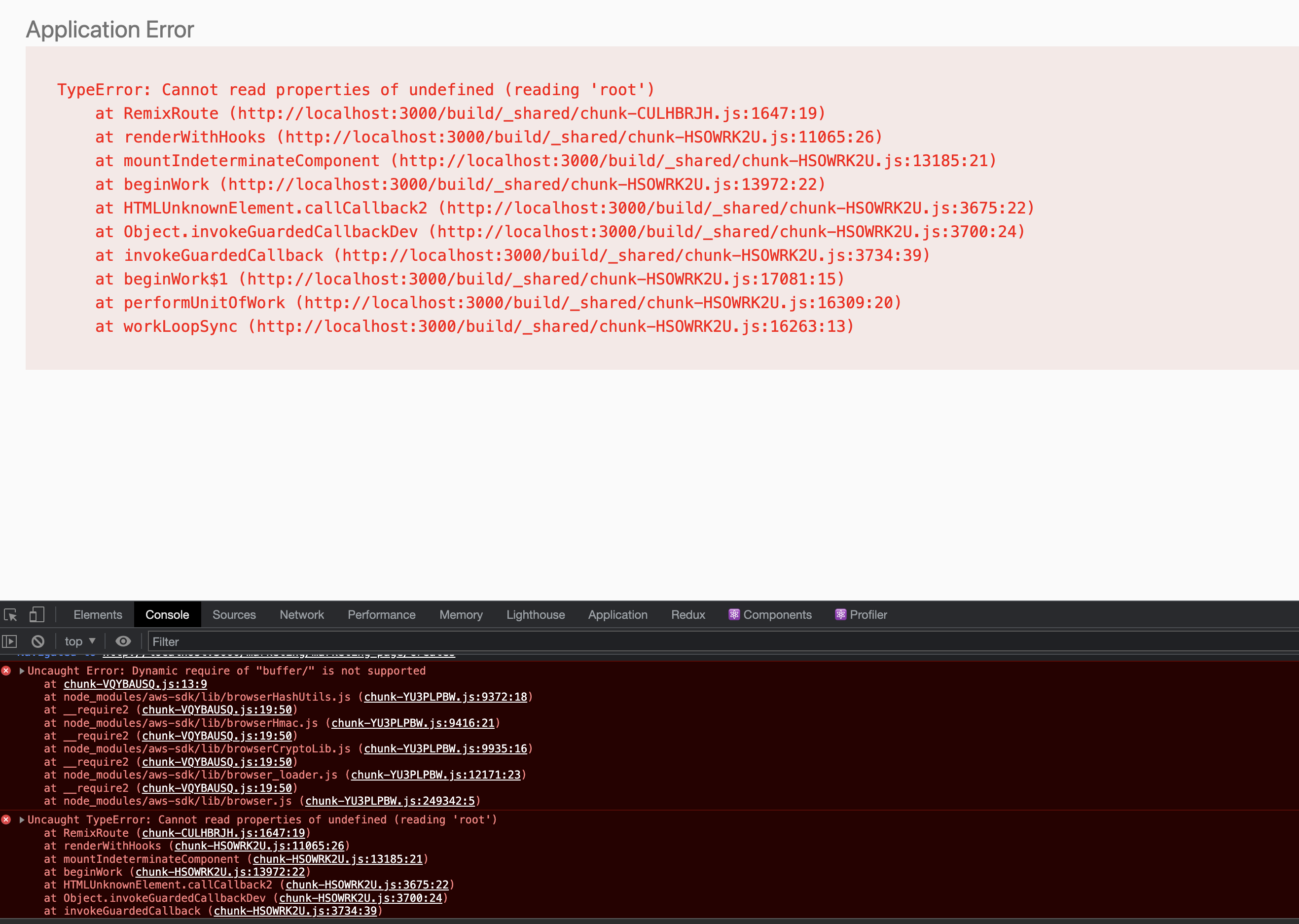Screen dimensions: 1299x924
Task: Switch to the Sources panel
Action: (x=234, y=615)
